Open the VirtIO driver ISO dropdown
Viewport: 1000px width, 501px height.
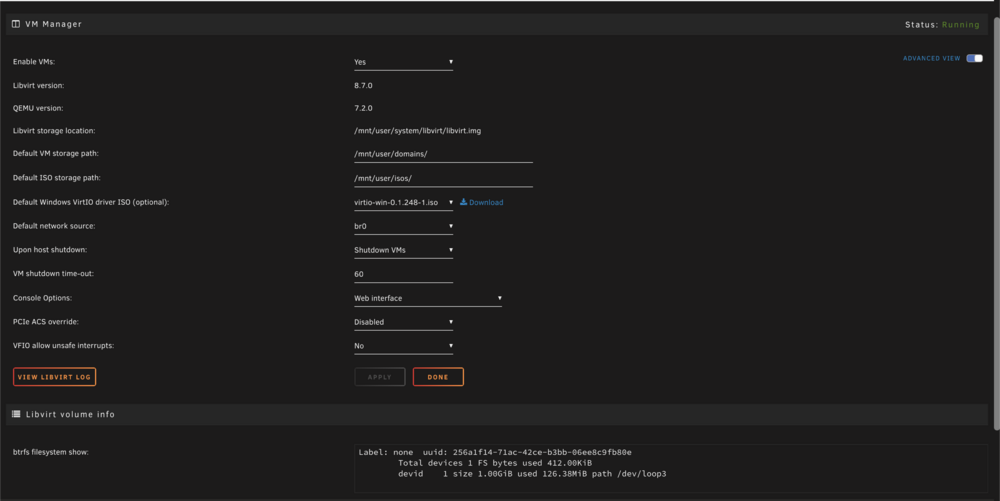[x=404, y=203]
